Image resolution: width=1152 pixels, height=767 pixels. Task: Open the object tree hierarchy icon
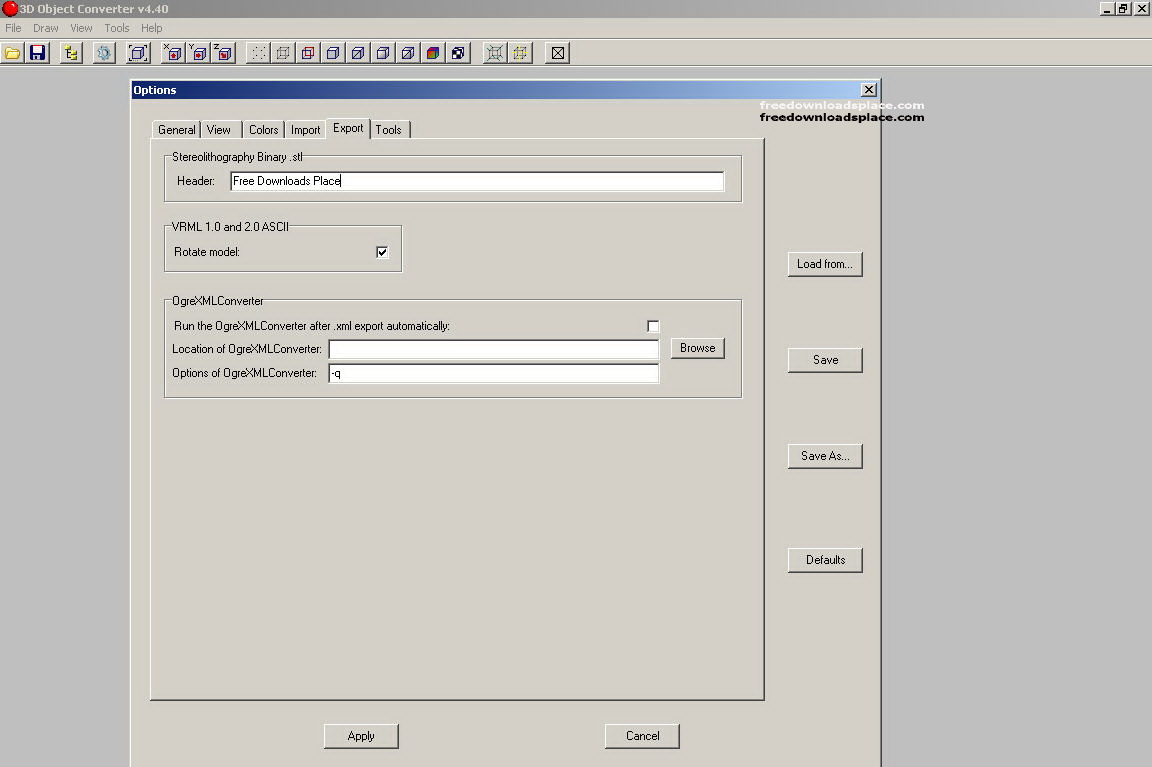point(71,53)
